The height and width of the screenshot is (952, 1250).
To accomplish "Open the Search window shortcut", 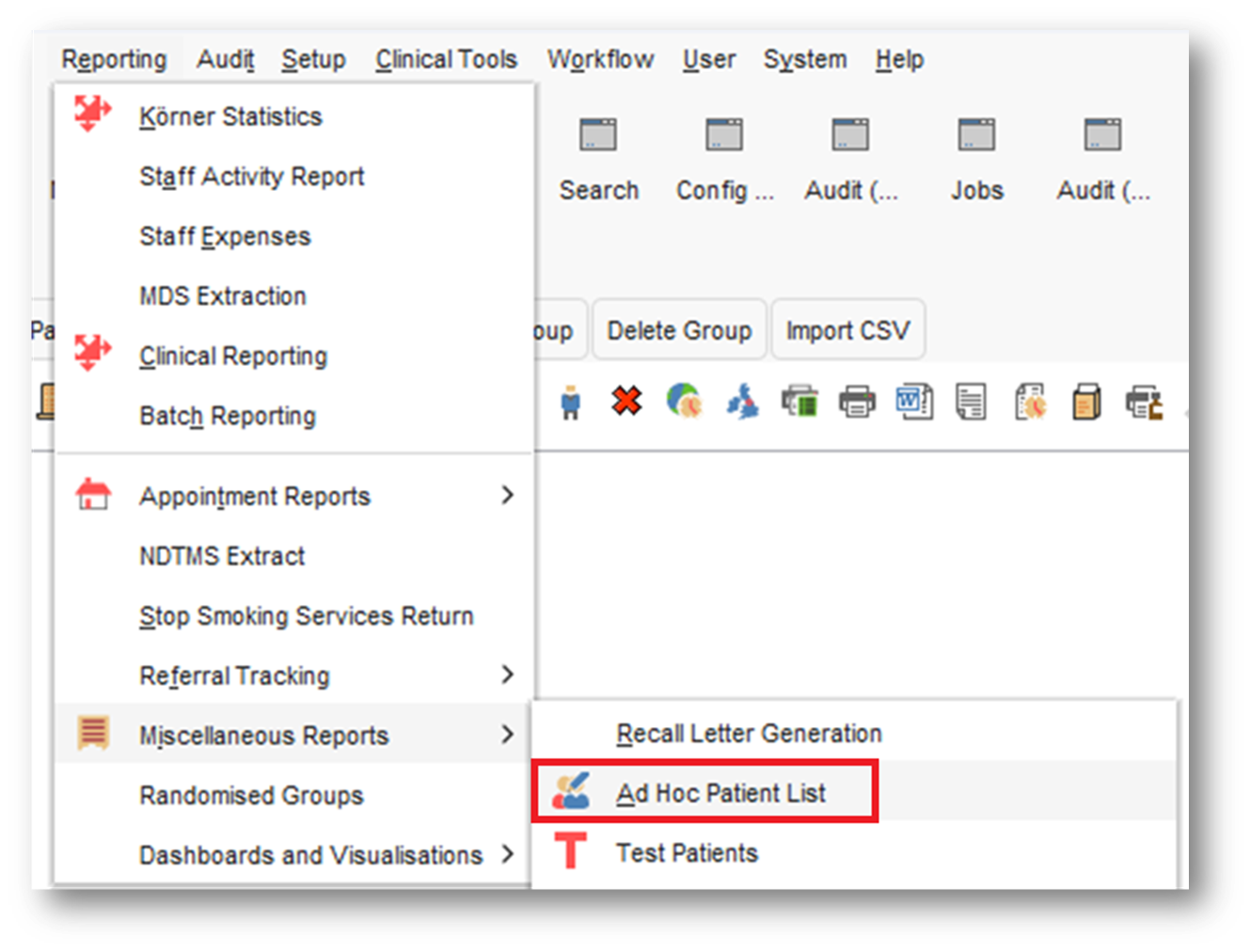I will [x=599, y=160].
